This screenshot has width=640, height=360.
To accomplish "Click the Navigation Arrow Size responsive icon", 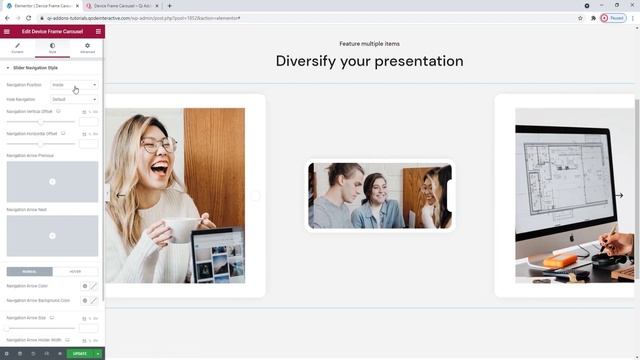I will pos(52,318).
